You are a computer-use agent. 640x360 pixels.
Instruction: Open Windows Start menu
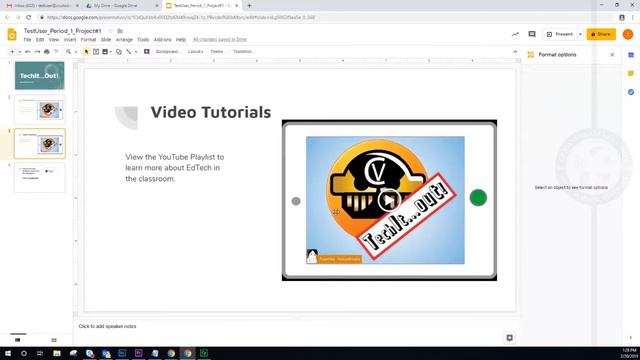click(x=8, y=353)
